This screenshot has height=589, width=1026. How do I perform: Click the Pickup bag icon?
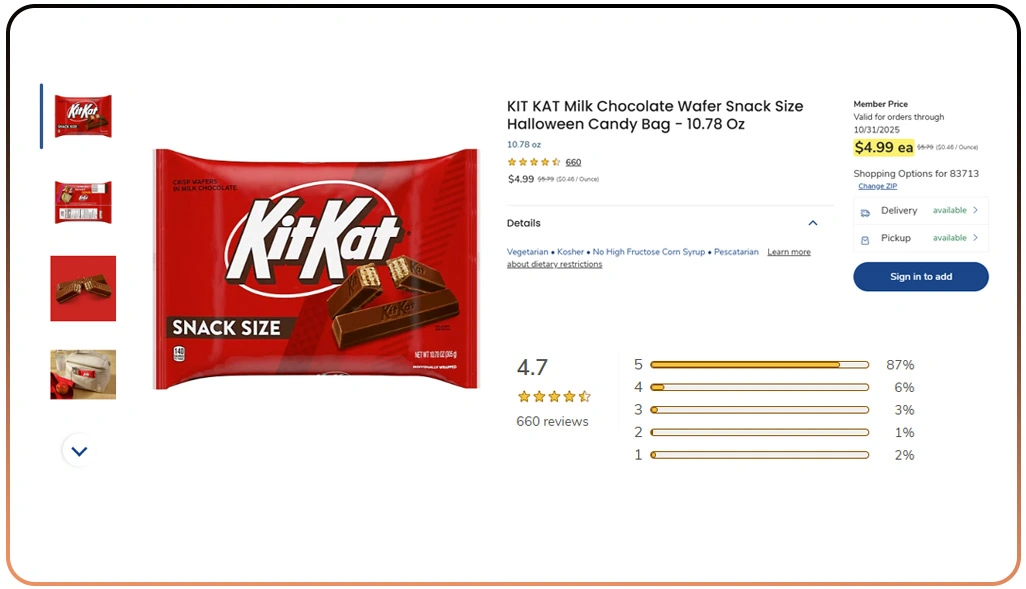[x=865, y=239]
